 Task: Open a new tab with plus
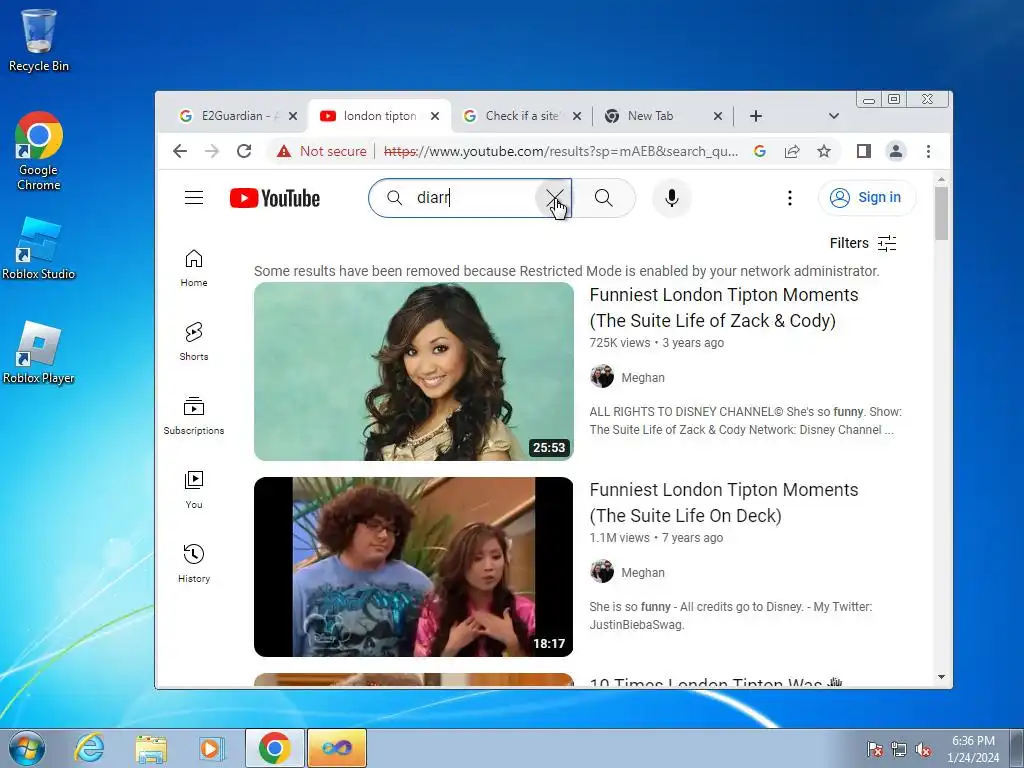point(756,116)
